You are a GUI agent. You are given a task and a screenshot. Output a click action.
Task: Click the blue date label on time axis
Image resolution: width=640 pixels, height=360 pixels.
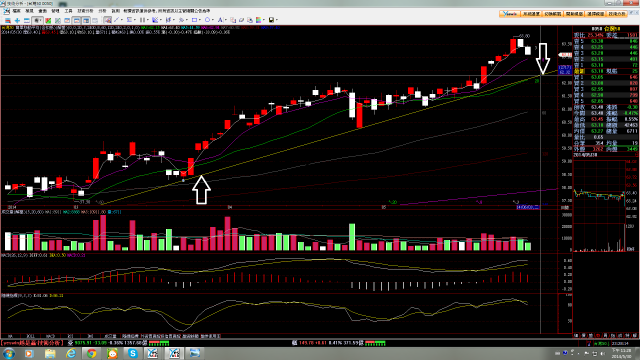point(527,207)
